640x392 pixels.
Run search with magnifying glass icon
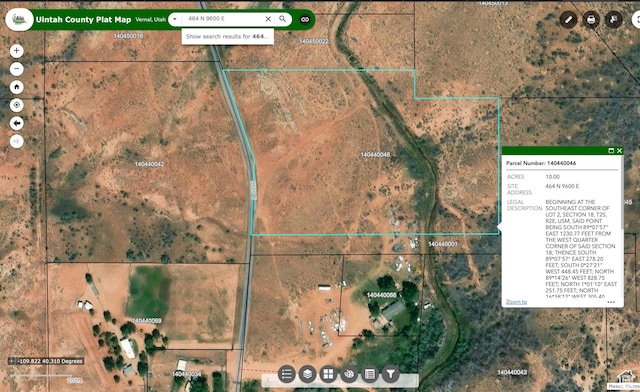pos(282,19)
